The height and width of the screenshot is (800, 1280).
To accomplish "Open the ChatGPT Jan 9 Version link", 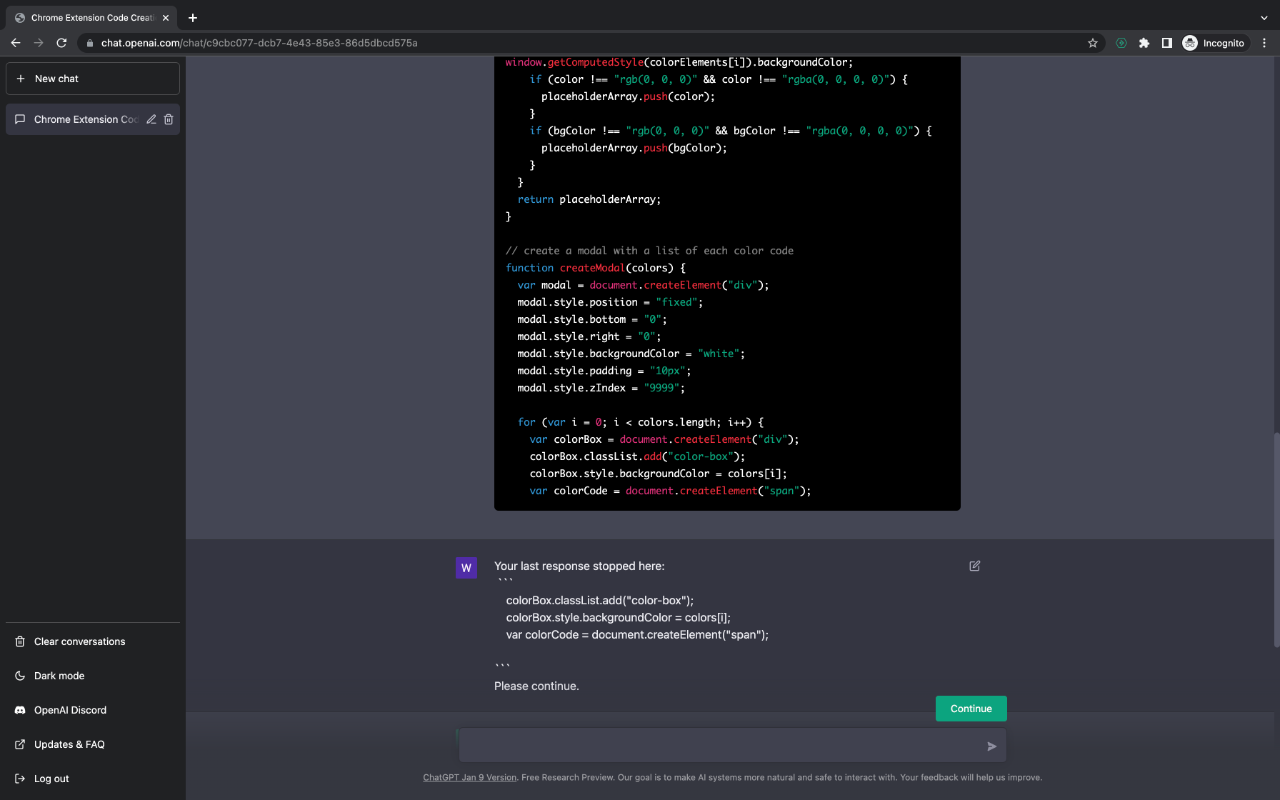I will pos(469,776).
